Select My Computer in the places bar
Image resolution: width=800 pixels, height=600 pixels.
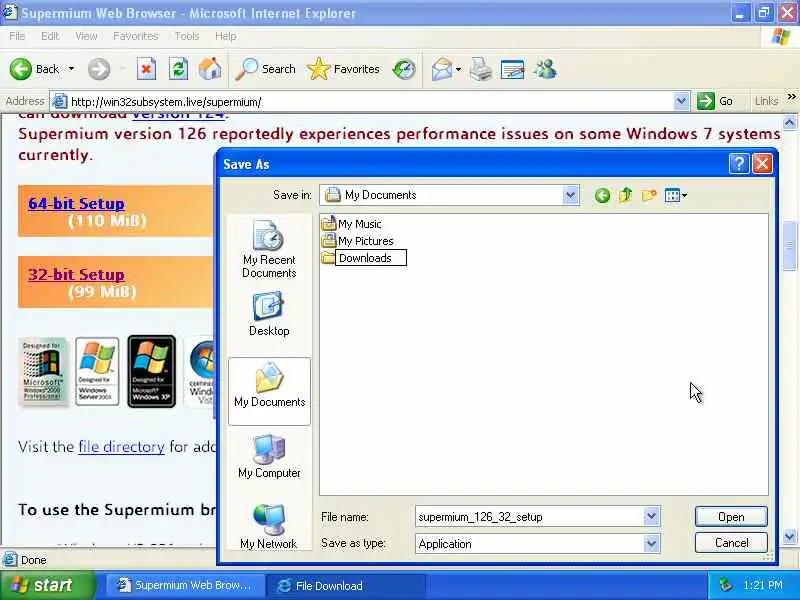tap(269, 456)
